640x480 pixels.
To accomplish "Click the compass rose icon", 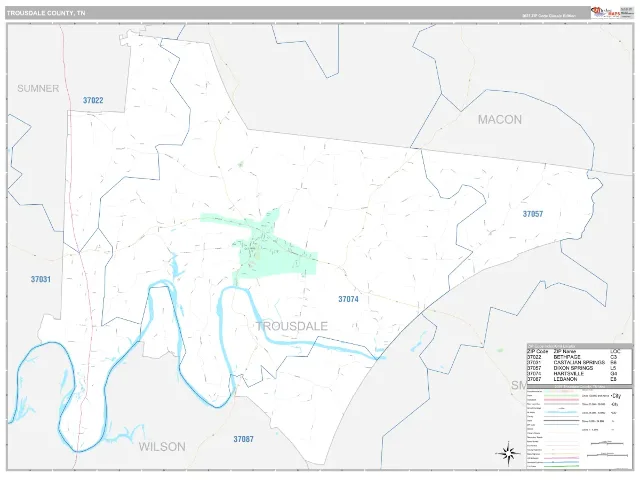I will pyautogui.click(x=508, y=453).
